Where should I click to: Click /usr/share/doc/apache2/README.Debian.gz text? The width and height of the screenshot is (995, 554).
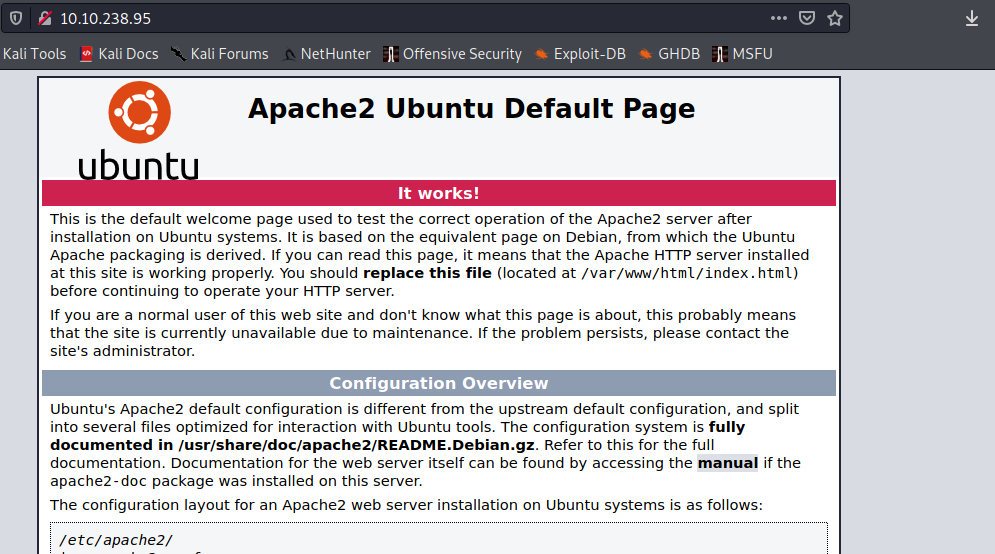coord(356,445)
